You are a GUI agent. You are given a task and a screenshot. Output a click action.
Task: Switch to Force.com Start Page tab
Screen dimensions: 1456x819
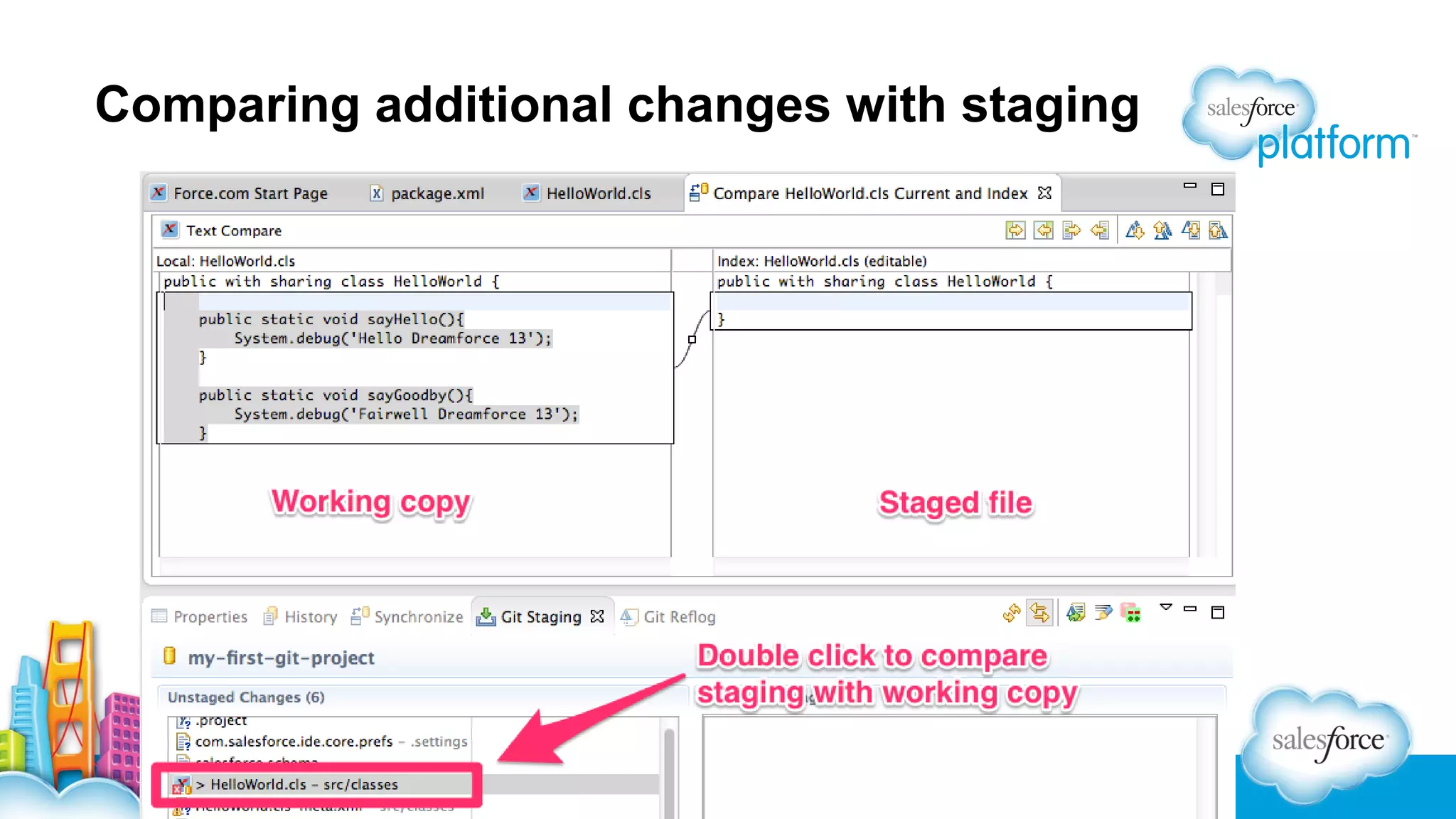click(240, 193)
